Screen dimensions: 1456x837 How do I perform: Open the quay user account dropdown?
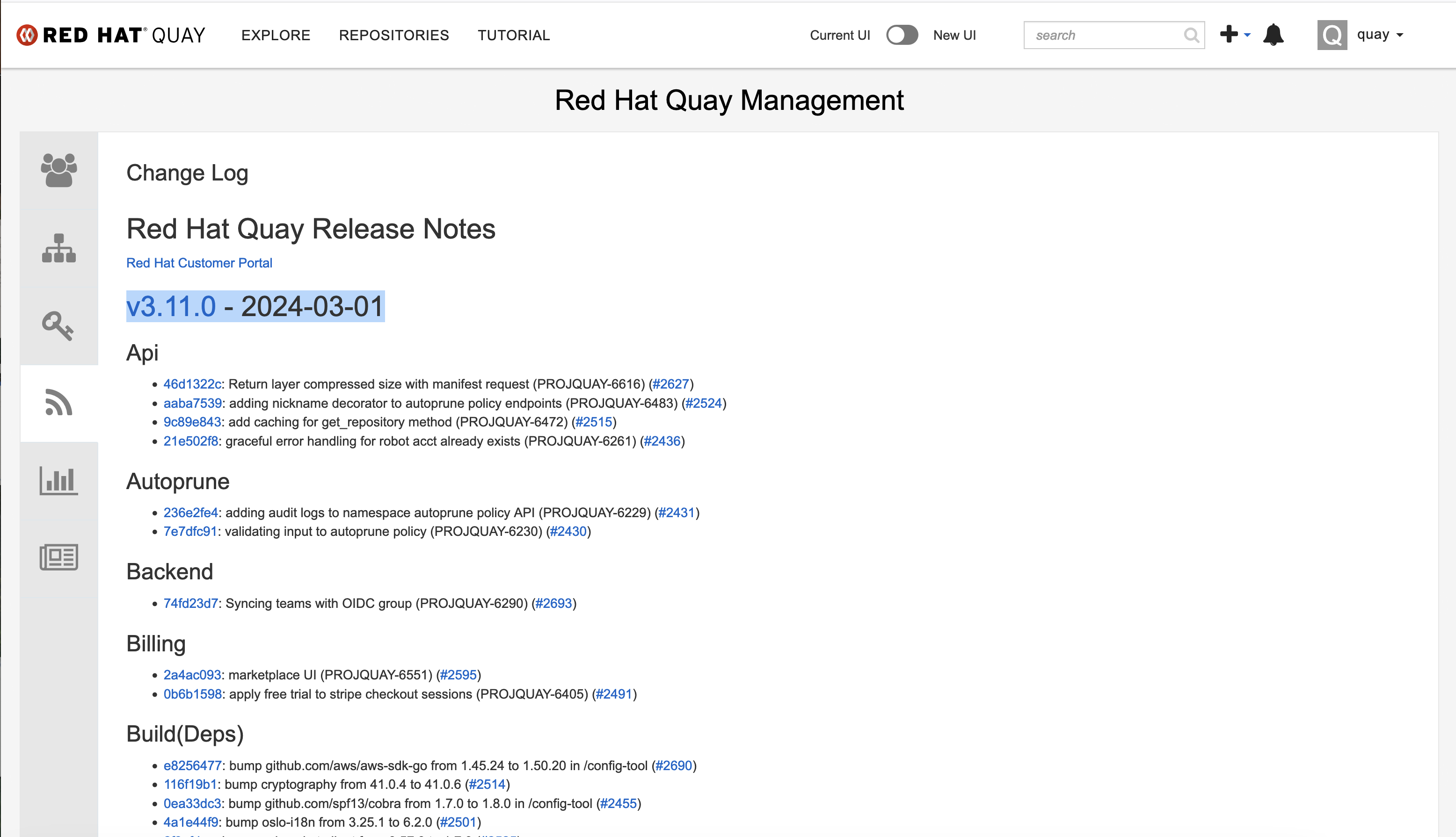(x=1380, y=35)
